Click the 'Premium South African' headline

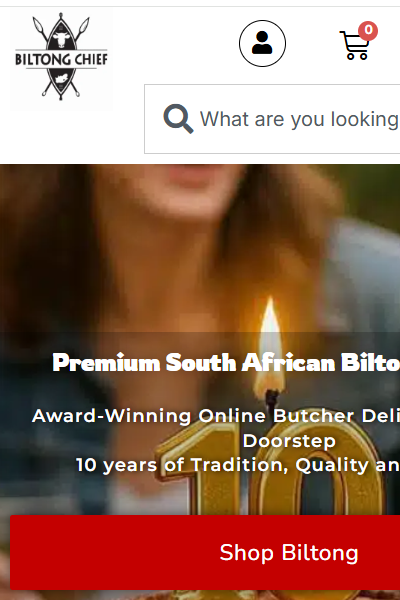tap(226, 362)
